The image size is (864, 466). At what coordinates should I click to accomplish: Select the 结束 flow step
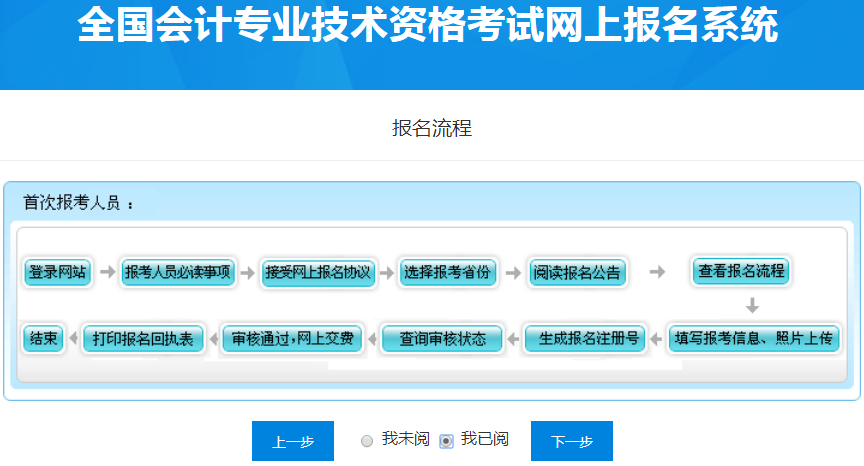coord(43,338)
